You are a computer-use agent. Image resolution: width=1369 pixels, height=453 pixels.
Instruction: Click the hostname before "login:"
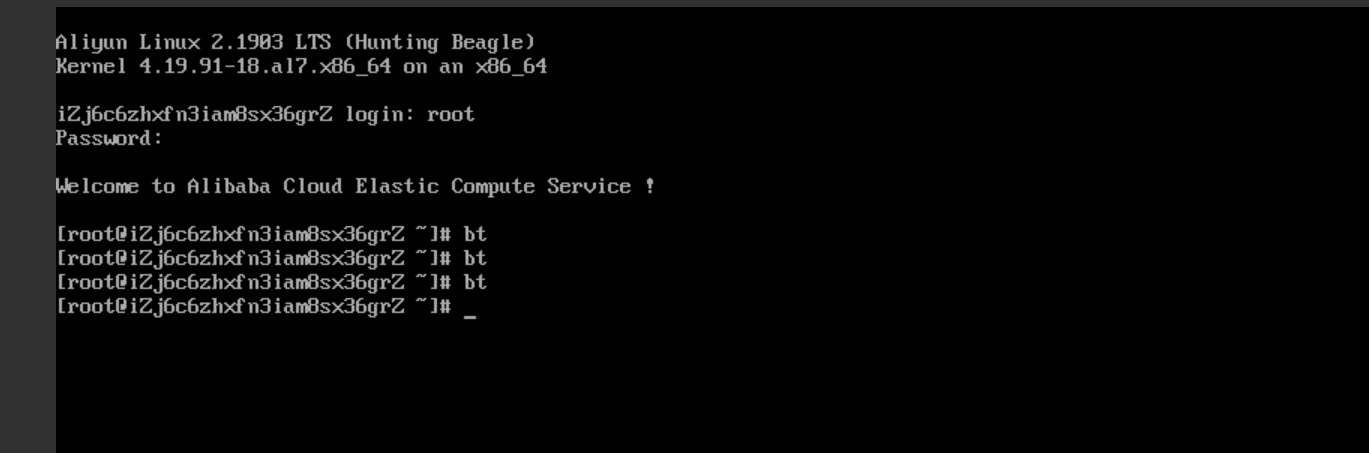click(194, 115)
